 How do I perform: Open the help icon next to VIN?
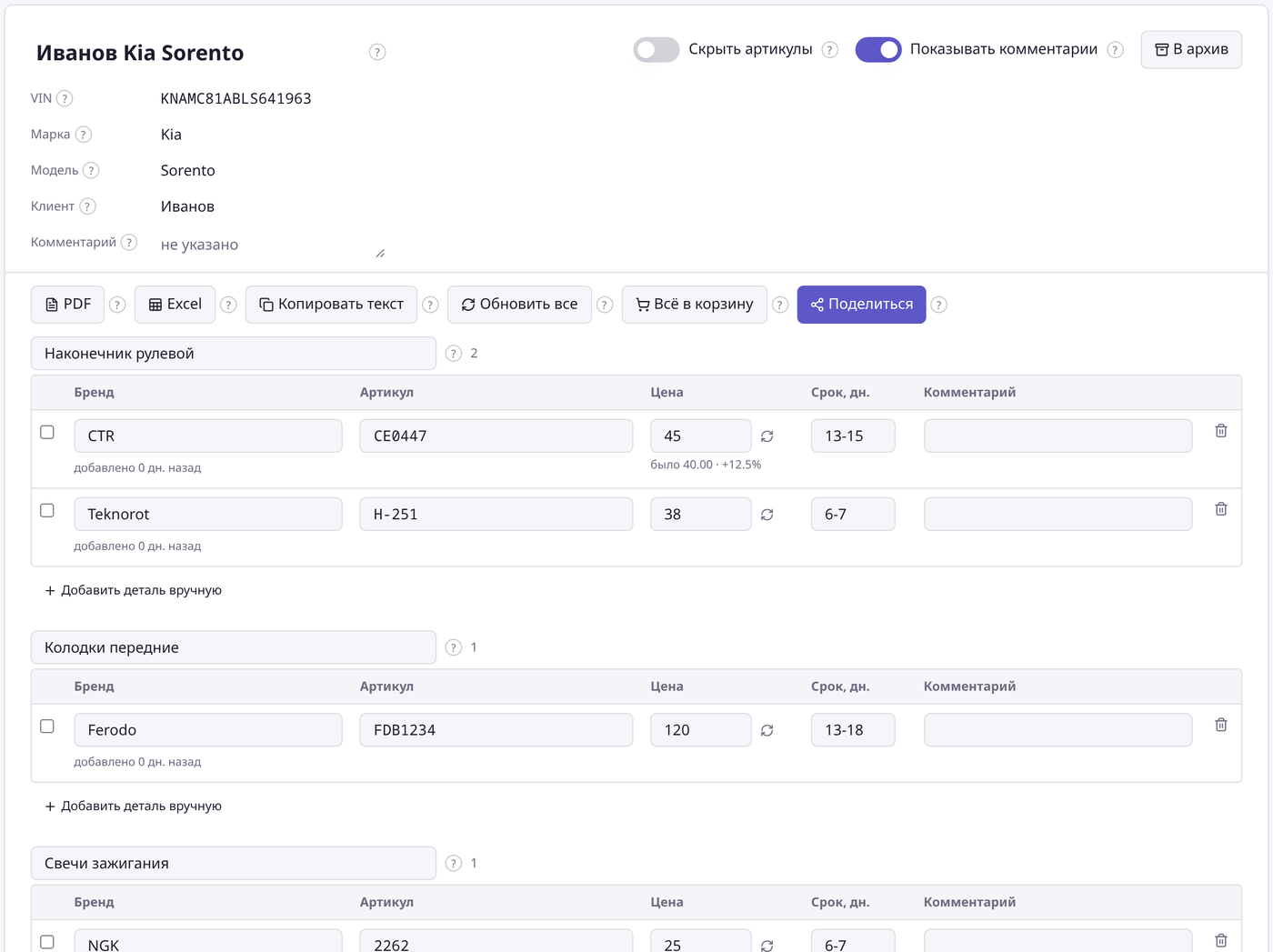click(x=65, y=98)
